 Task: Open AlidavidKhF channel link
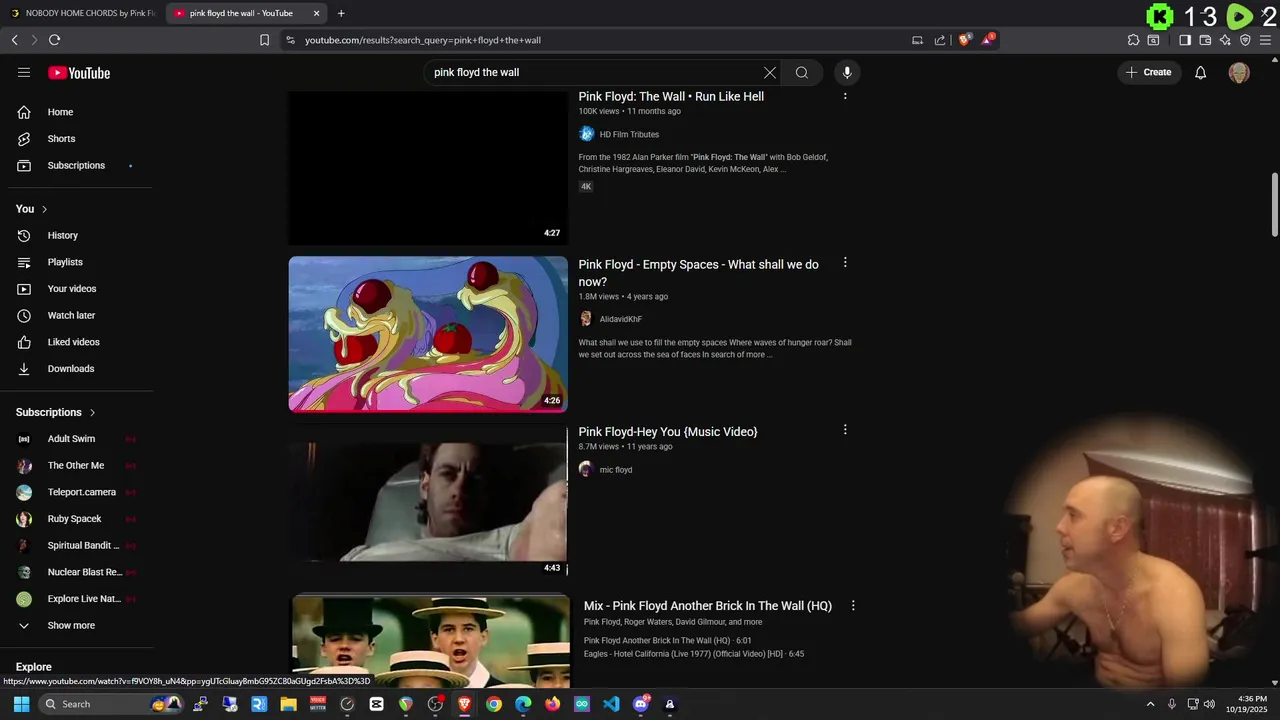click(x=621, y=319)
